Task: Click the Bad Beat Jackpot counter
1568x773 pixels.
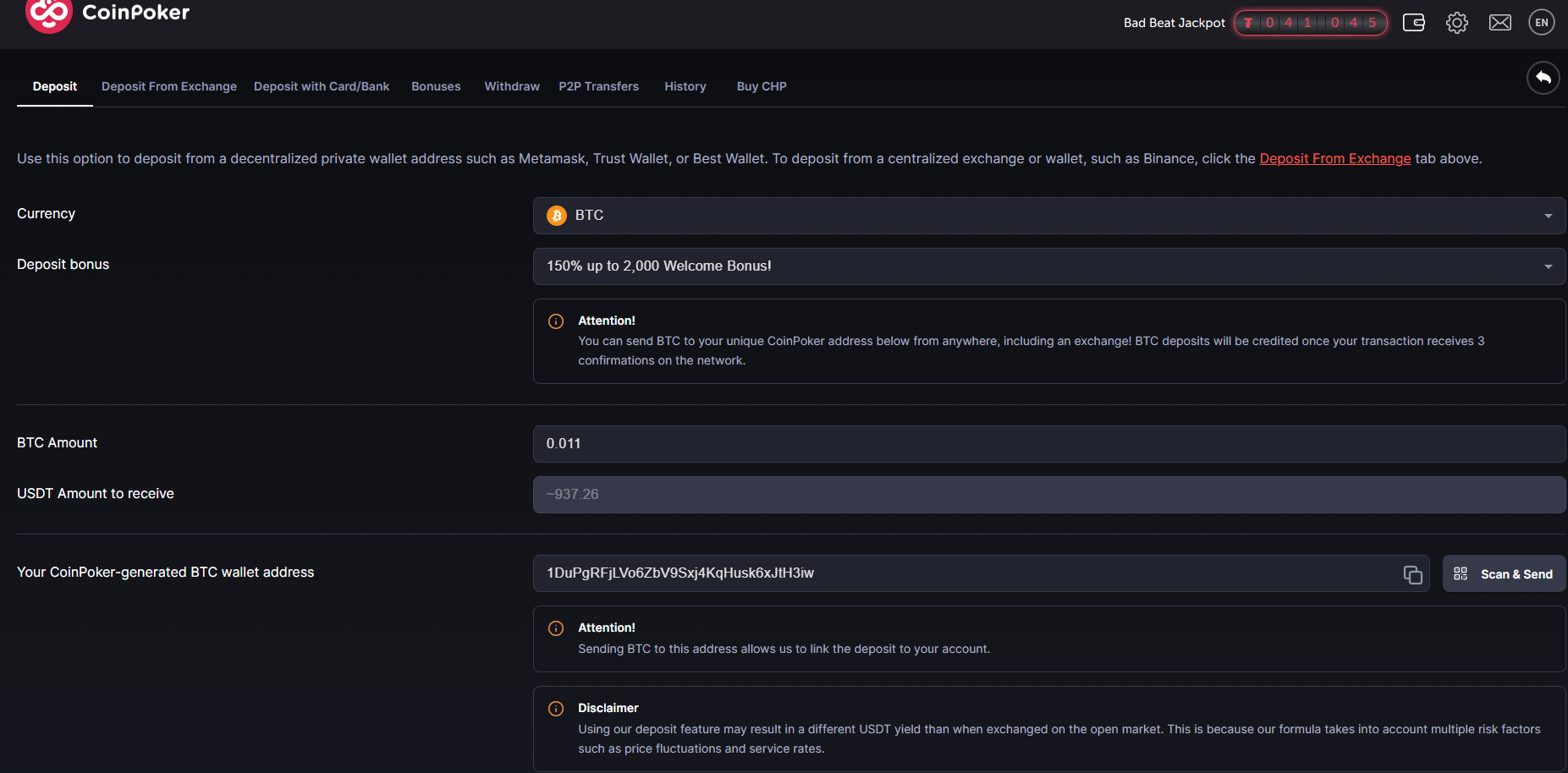Action: tap(1311, 23)
